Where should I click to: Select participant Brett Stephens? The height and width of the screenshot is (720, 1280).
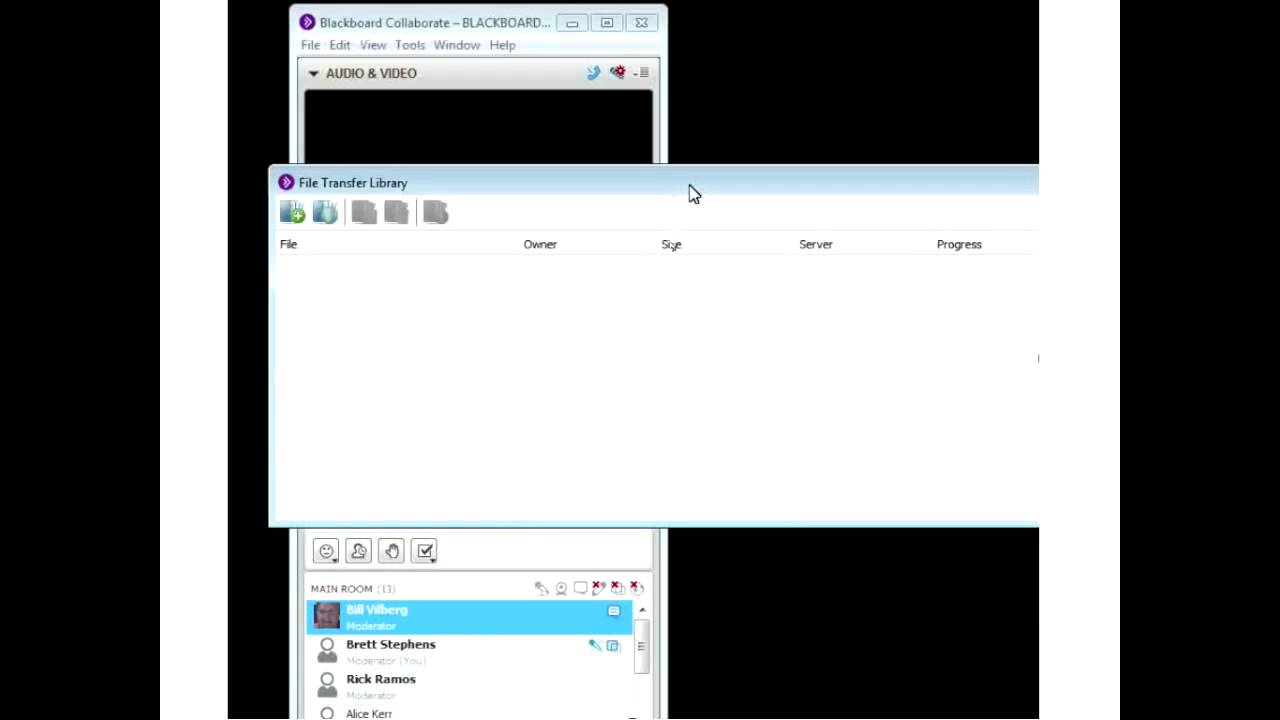(x=469, y=652)
